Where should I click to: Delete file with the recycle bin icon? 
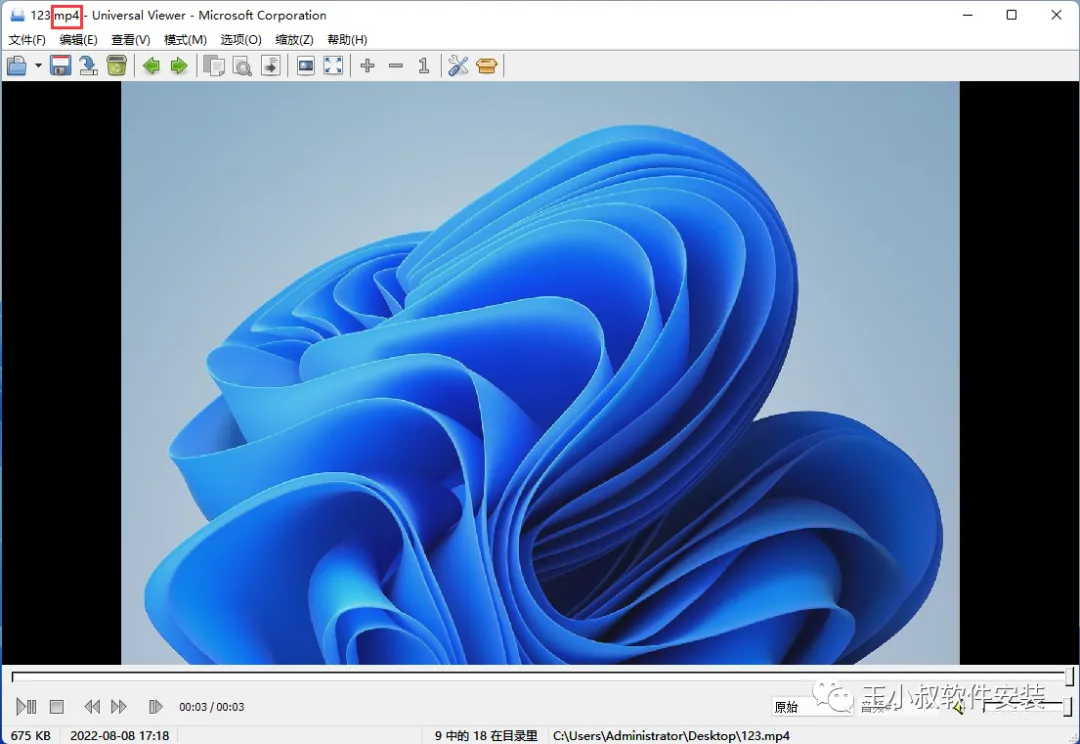point(116,66)
